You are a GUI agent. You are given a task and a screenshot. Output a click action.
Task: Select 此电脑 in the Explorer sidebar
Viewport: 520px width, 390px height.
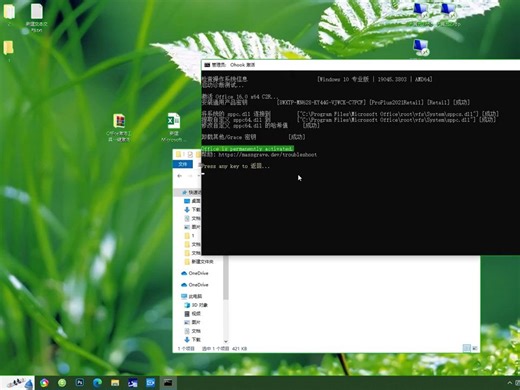click(x=192, y=296)
